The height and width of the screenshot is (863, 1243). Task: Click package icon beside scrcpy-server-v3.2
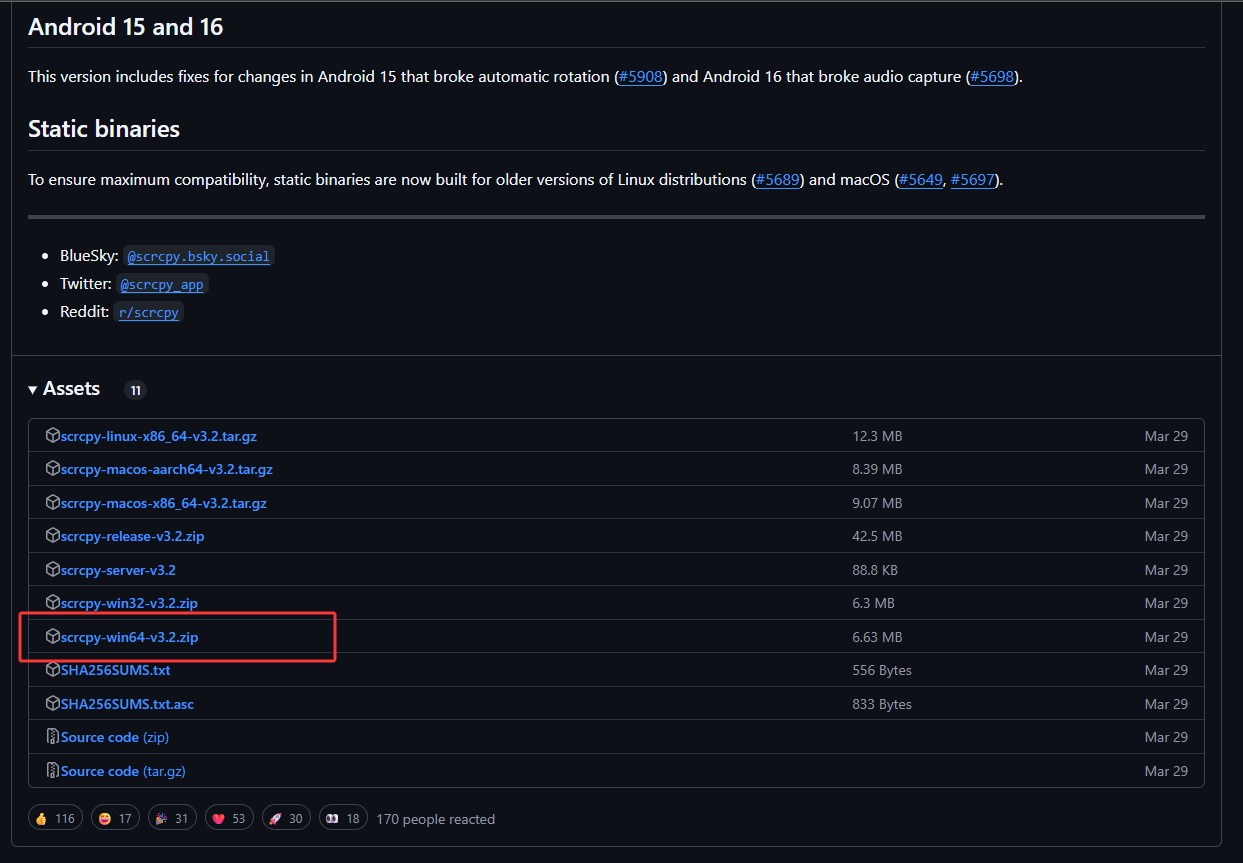(53, 570)
